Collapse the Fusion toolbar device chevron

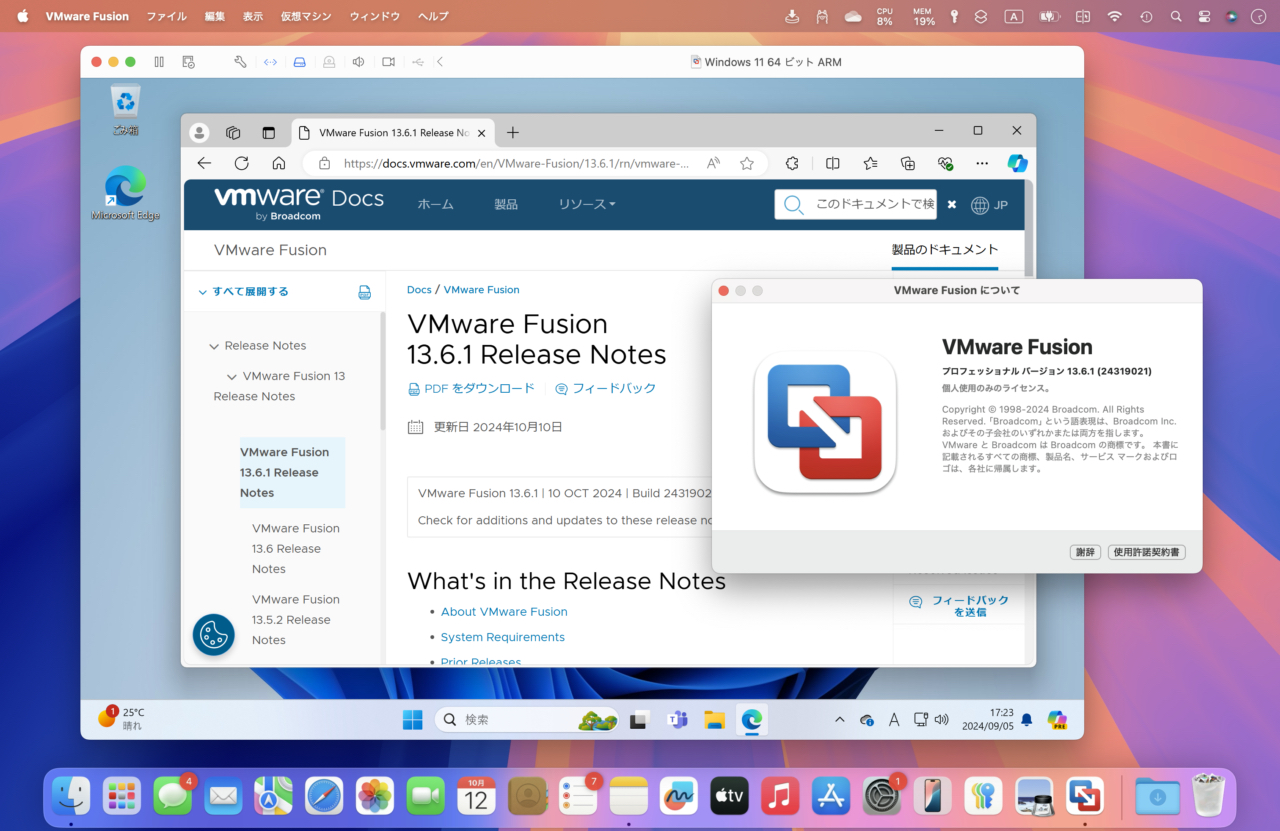point(440,62)
